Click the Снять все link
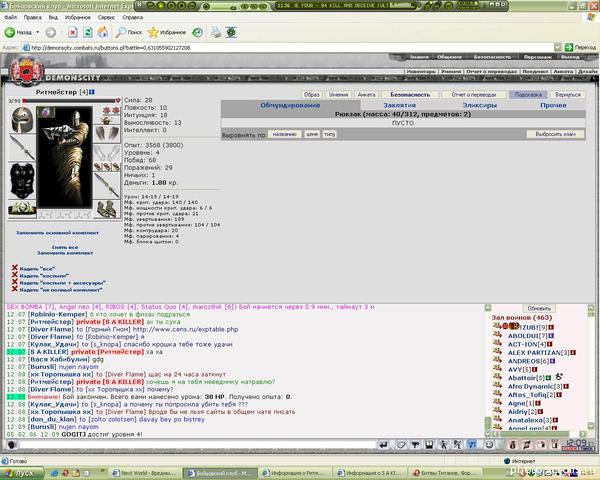 click(x=65, y=247)
